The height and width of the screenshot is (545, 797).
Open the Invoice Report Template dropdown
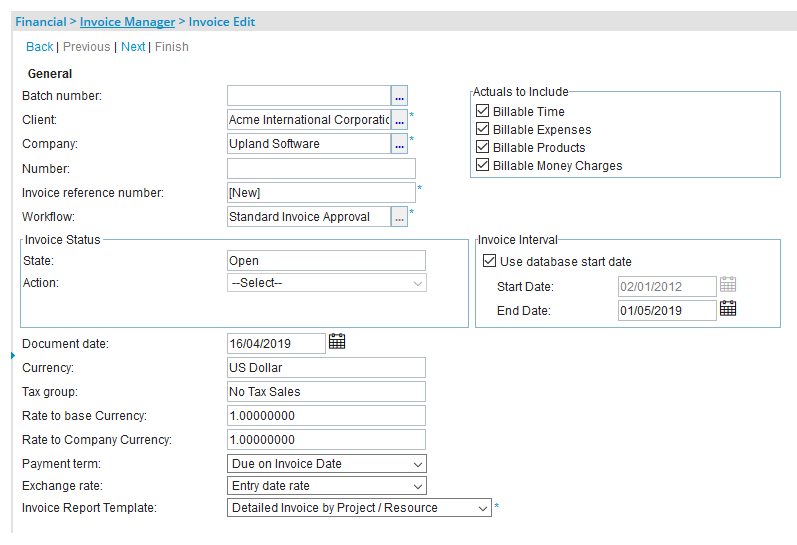coord(360,508)
